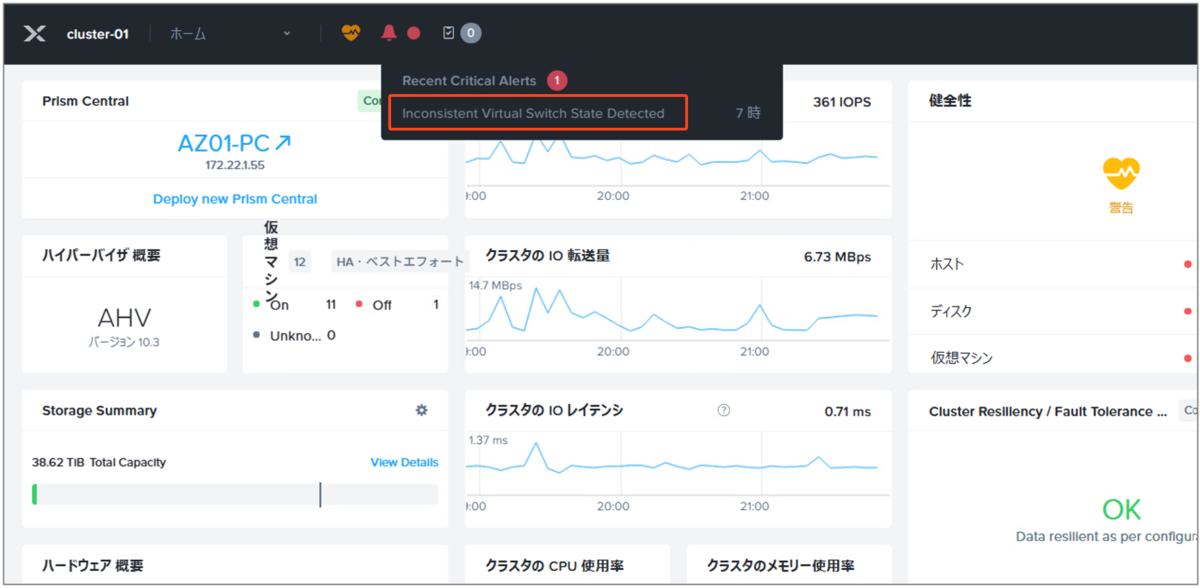This screenshot has height=588, width=1200.
Task: Click the HA・ベストエフォート badge
Action: click(400, 262)
